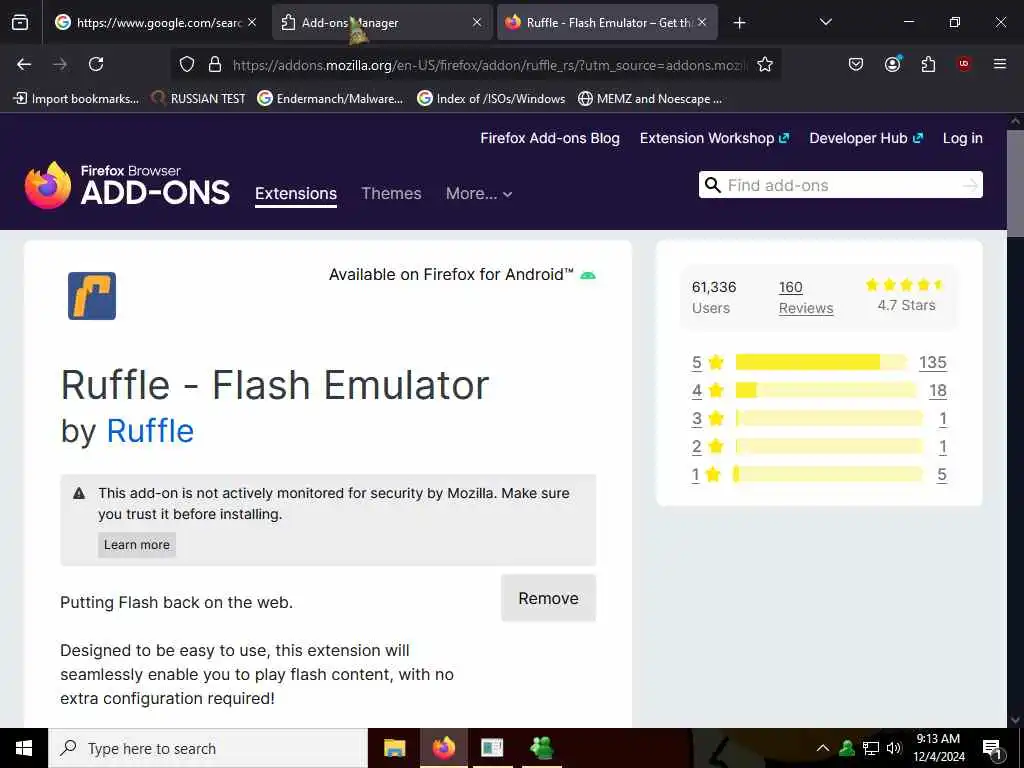
Task: Open Firefox View icon at tab strip start
Action: pyautogui.click(x=20, y=23)
